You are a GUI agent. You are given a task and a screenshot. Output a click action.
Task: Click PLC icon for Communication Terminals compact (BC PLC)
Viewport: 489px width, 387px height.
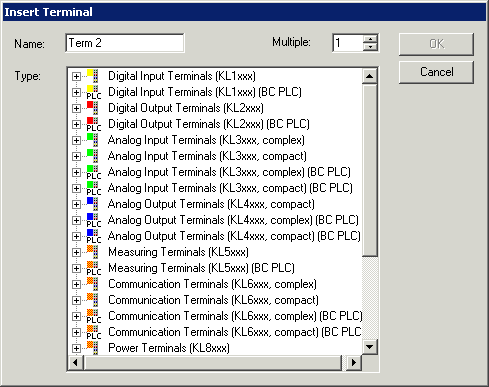click(x=93, y=332)
